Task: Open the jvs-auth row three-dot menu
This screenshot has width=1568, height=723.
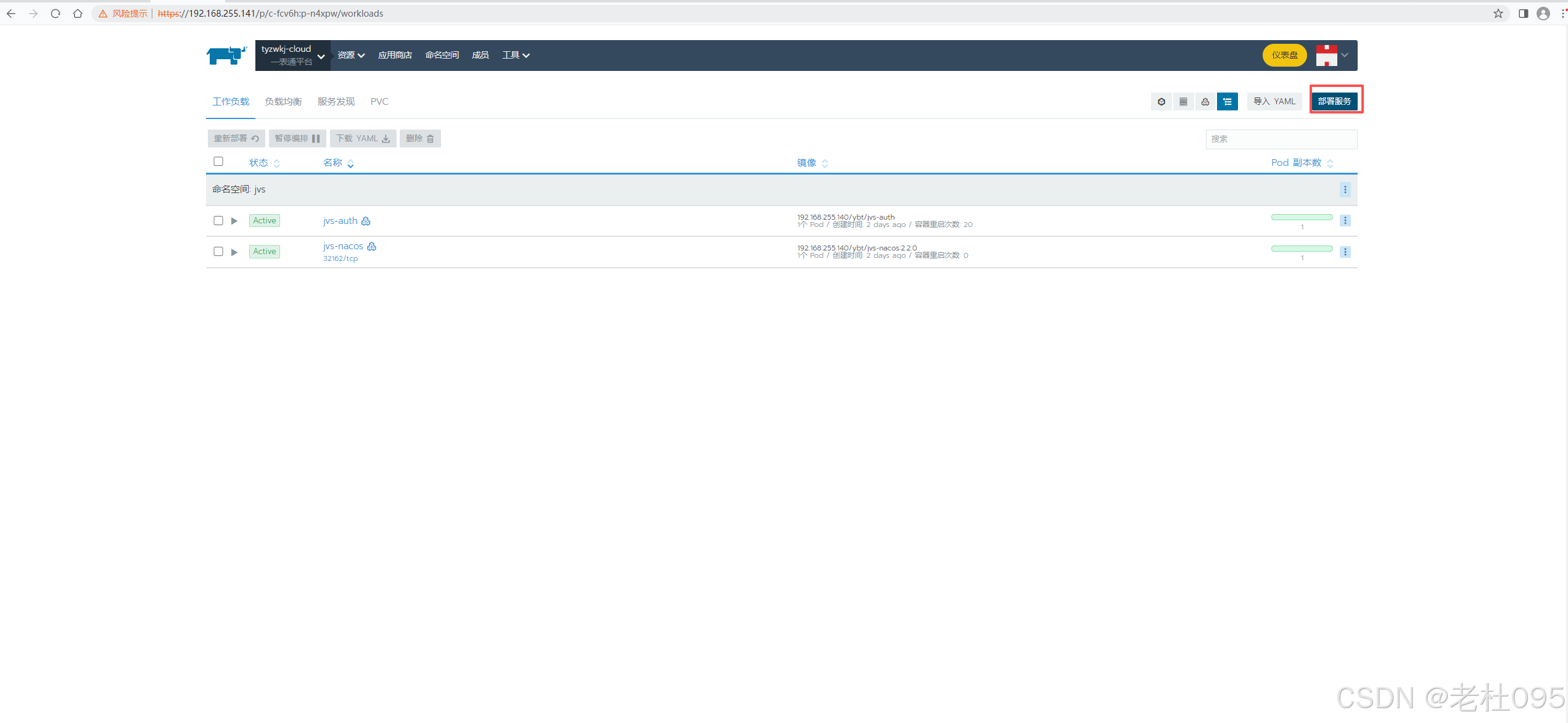Action: pyautogui.click(x=1345, y=221)
